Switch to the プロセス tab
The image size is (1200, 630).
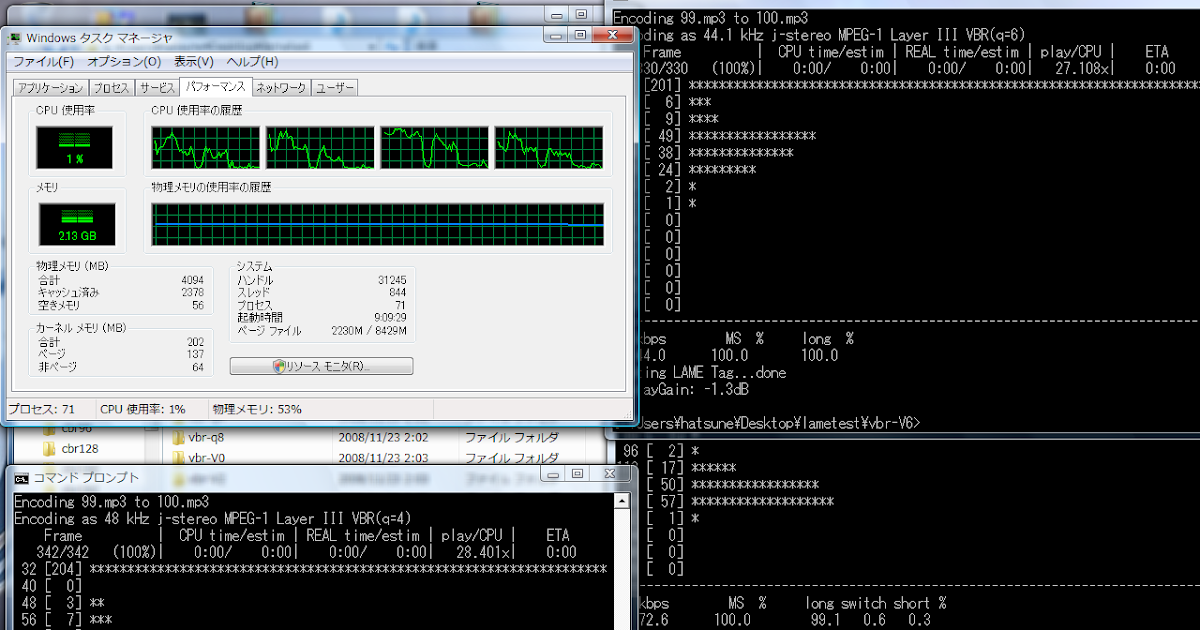[x=112, y=88]
